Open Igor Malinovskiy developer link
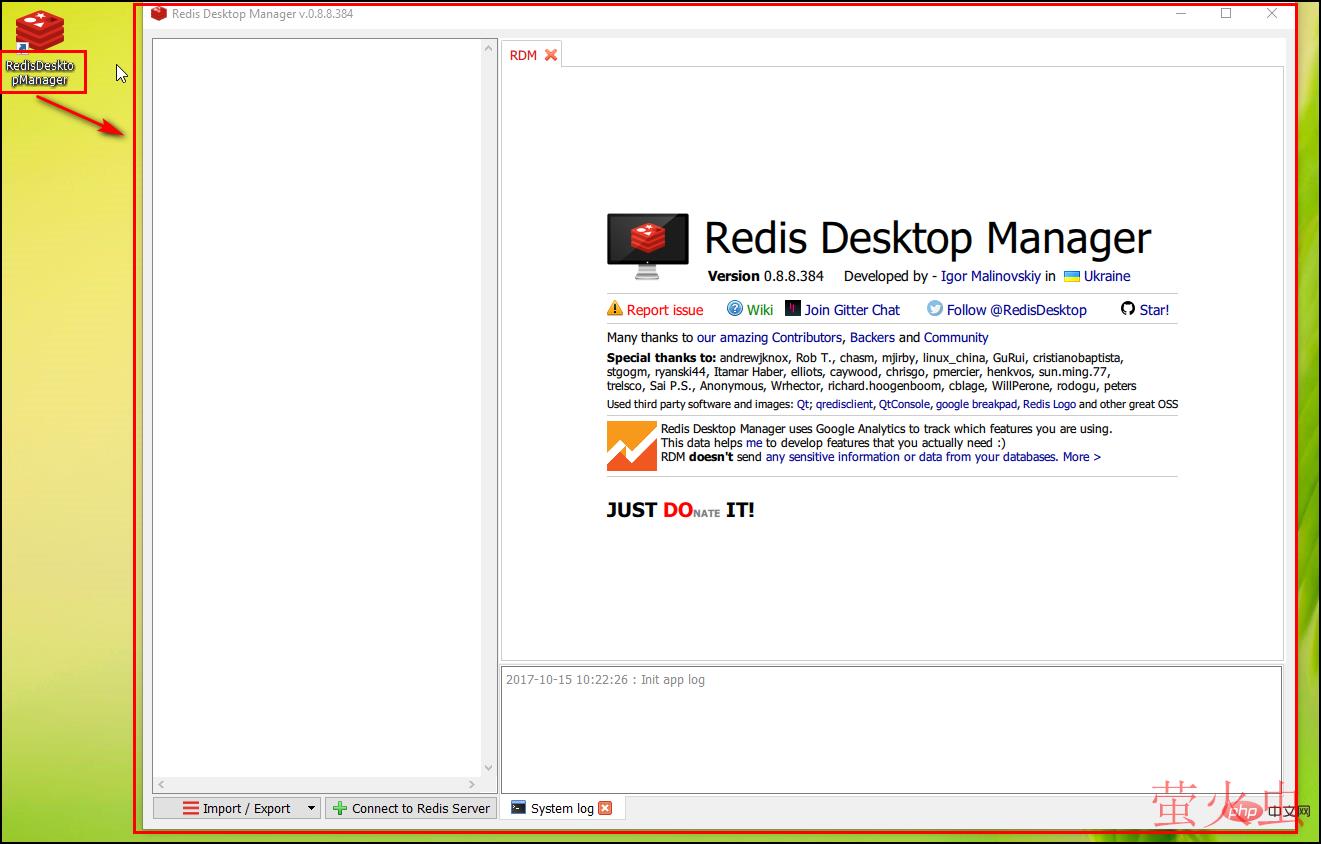The width and height of the screenshot is (1321, 844). (x=991, y=276)
